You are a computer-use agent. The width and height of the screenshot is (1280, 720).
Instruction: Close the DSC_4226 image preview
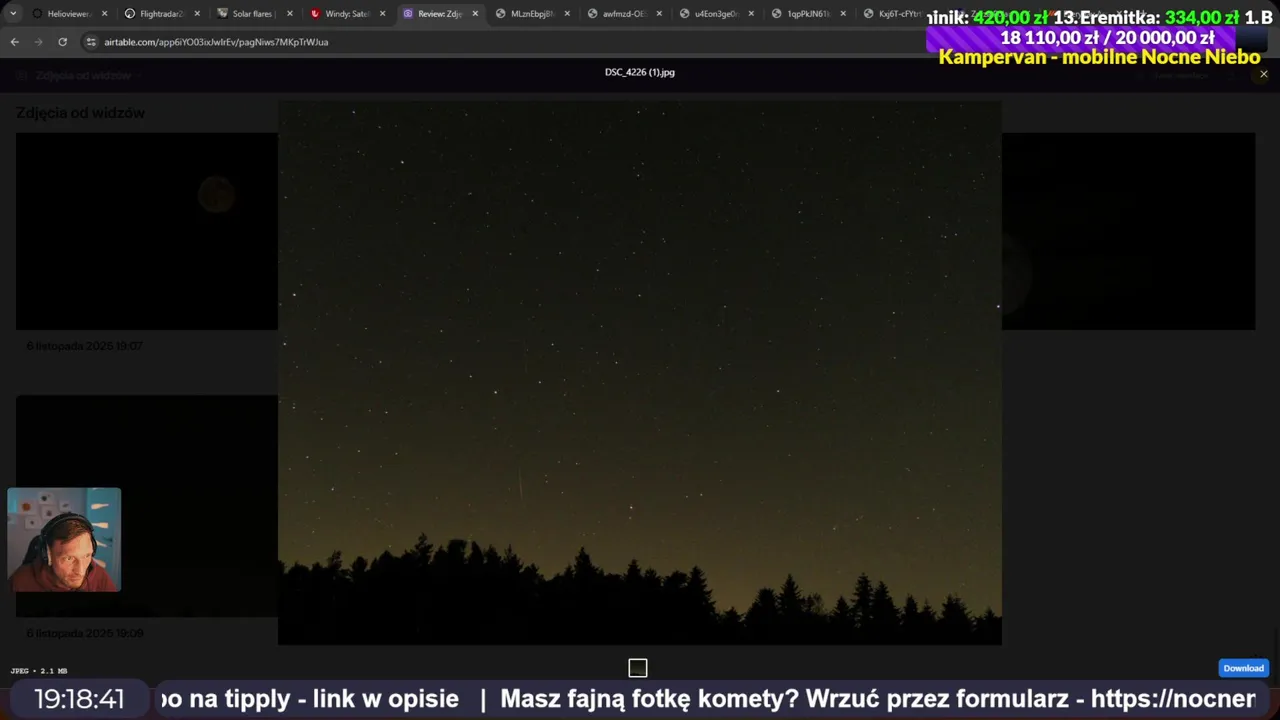click(1263, 74)
